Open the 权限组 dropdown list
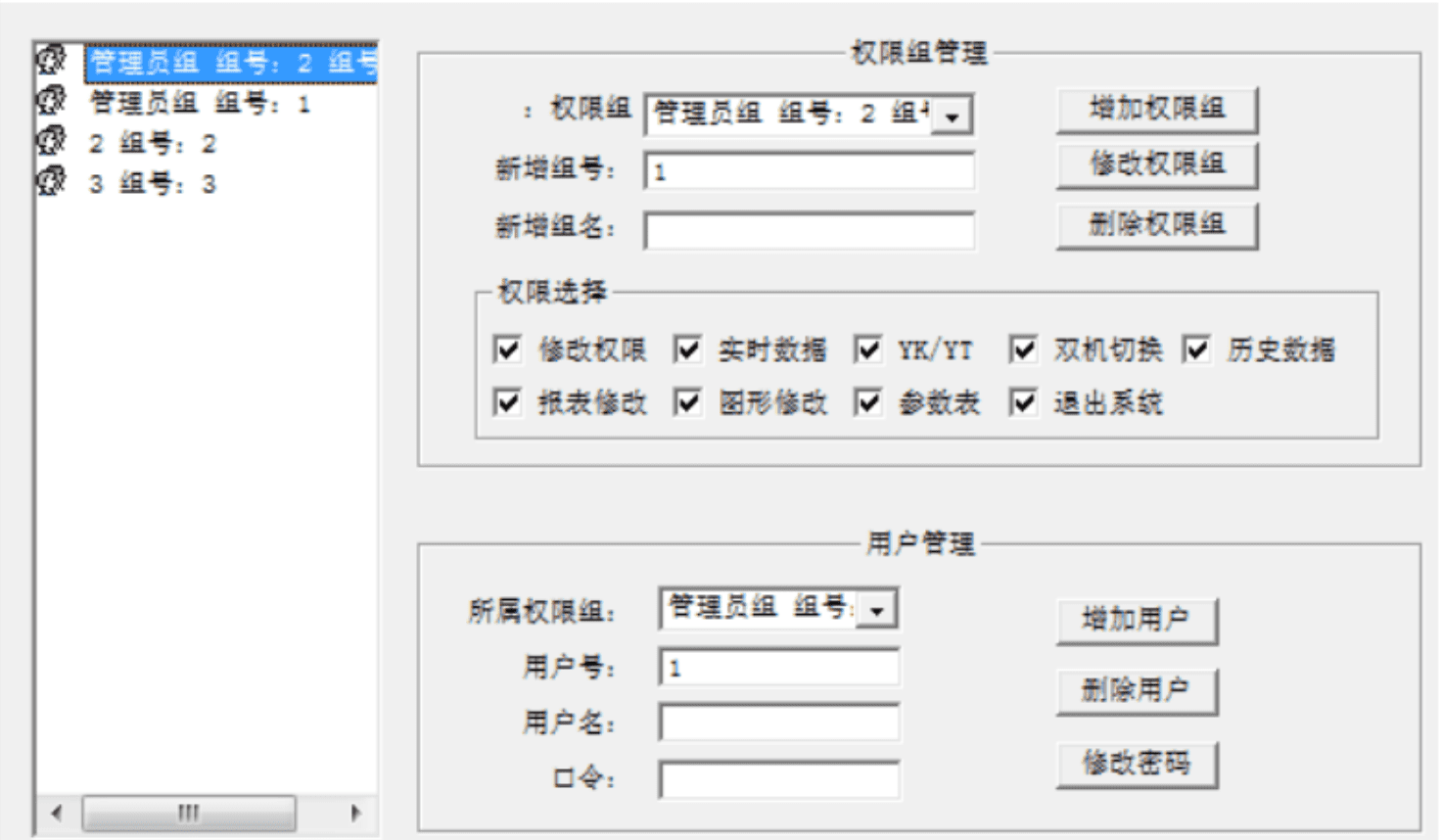1442x840 pixels. click(x=952, y=117)
